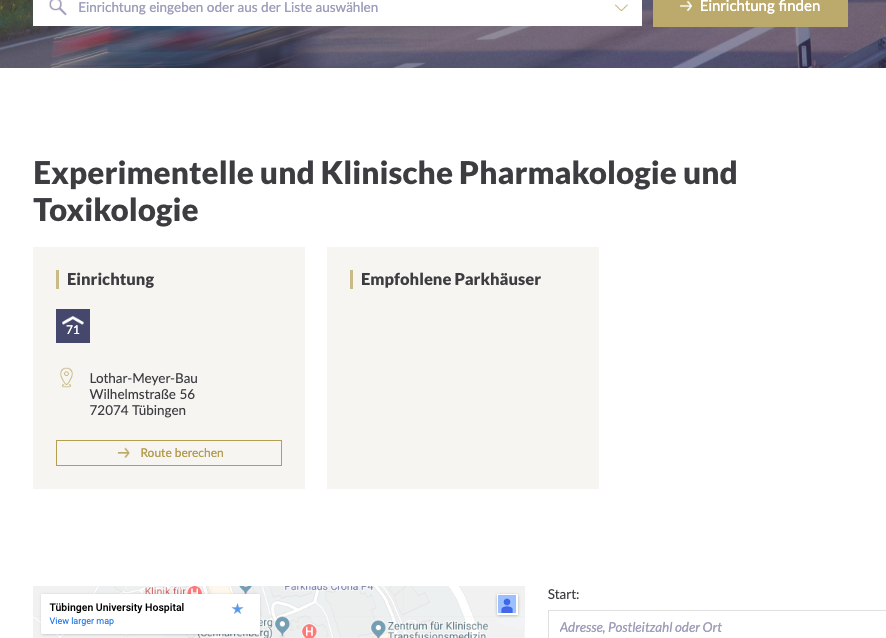Click the Zentrum für Klinische Transfusionsmedizin map pin

click(x=378, y=628)
